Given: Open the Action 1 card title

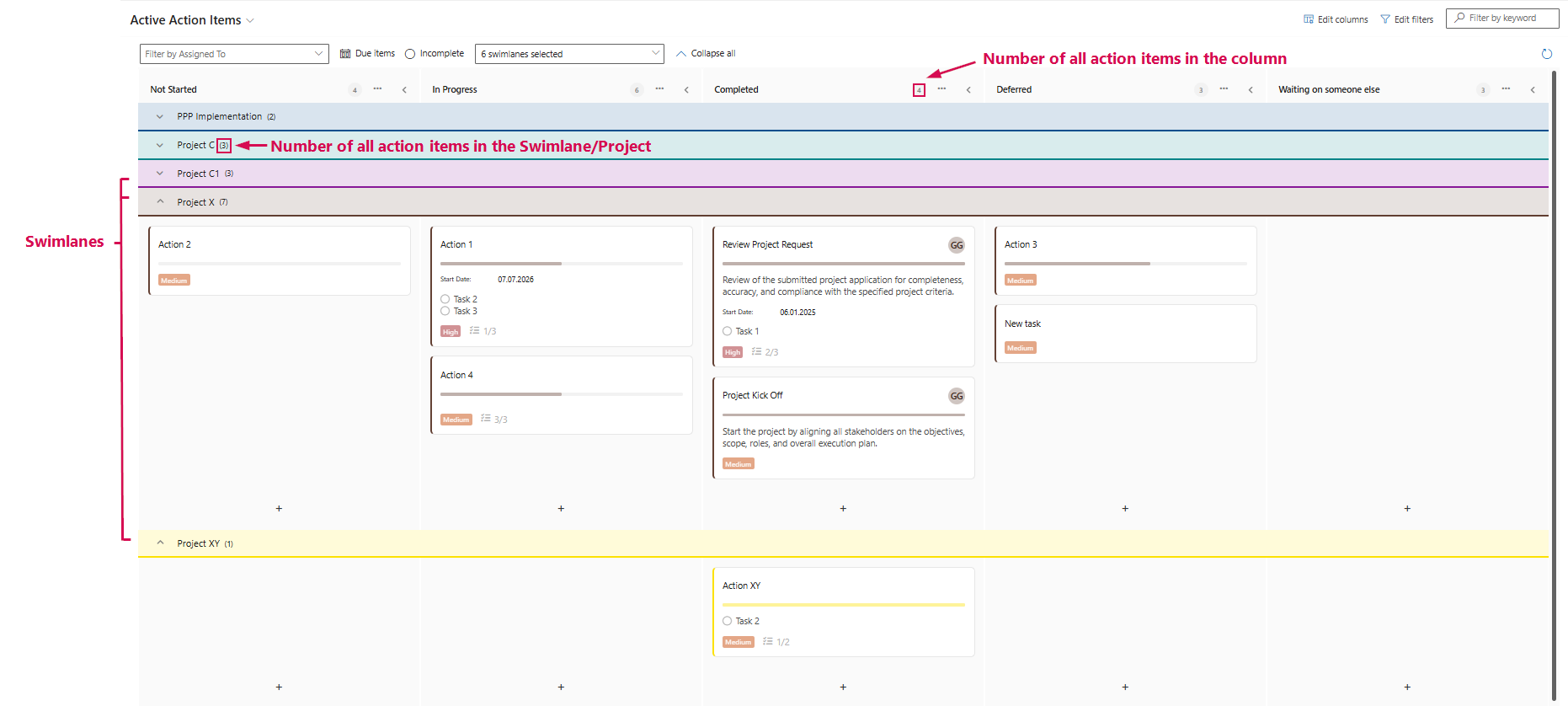Looking at the screenshot, I should coord(456,244).
